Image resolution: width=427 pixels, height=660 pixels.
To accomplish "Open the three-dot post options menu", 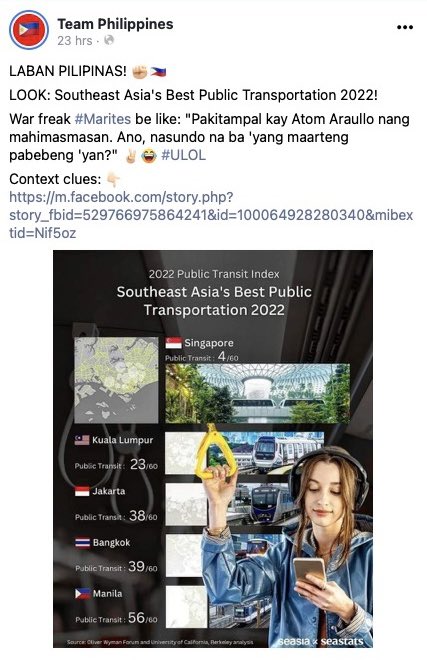I will [x=405, y=27].
